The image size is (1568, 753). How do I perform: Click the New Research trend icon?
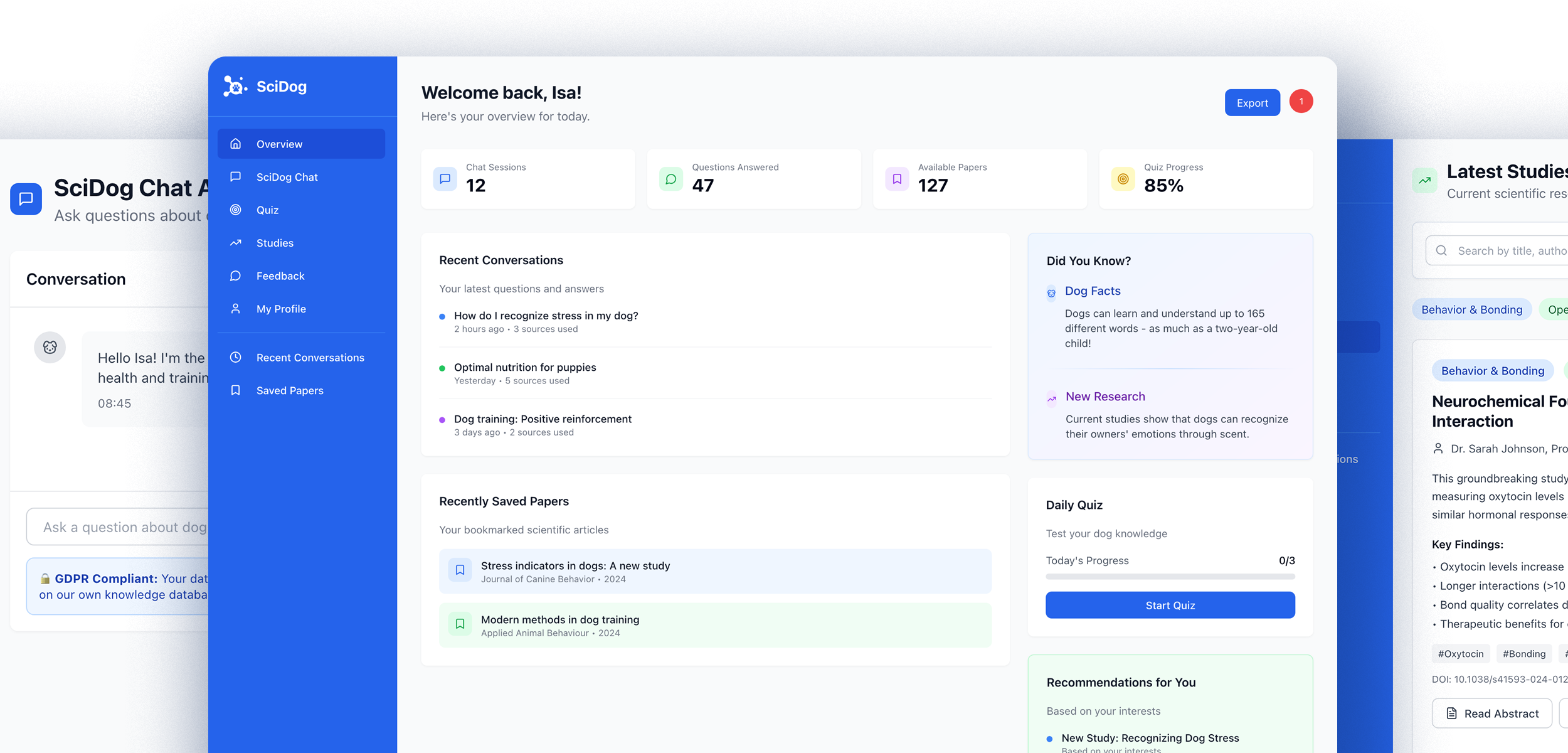click(x=1051, y=398)
